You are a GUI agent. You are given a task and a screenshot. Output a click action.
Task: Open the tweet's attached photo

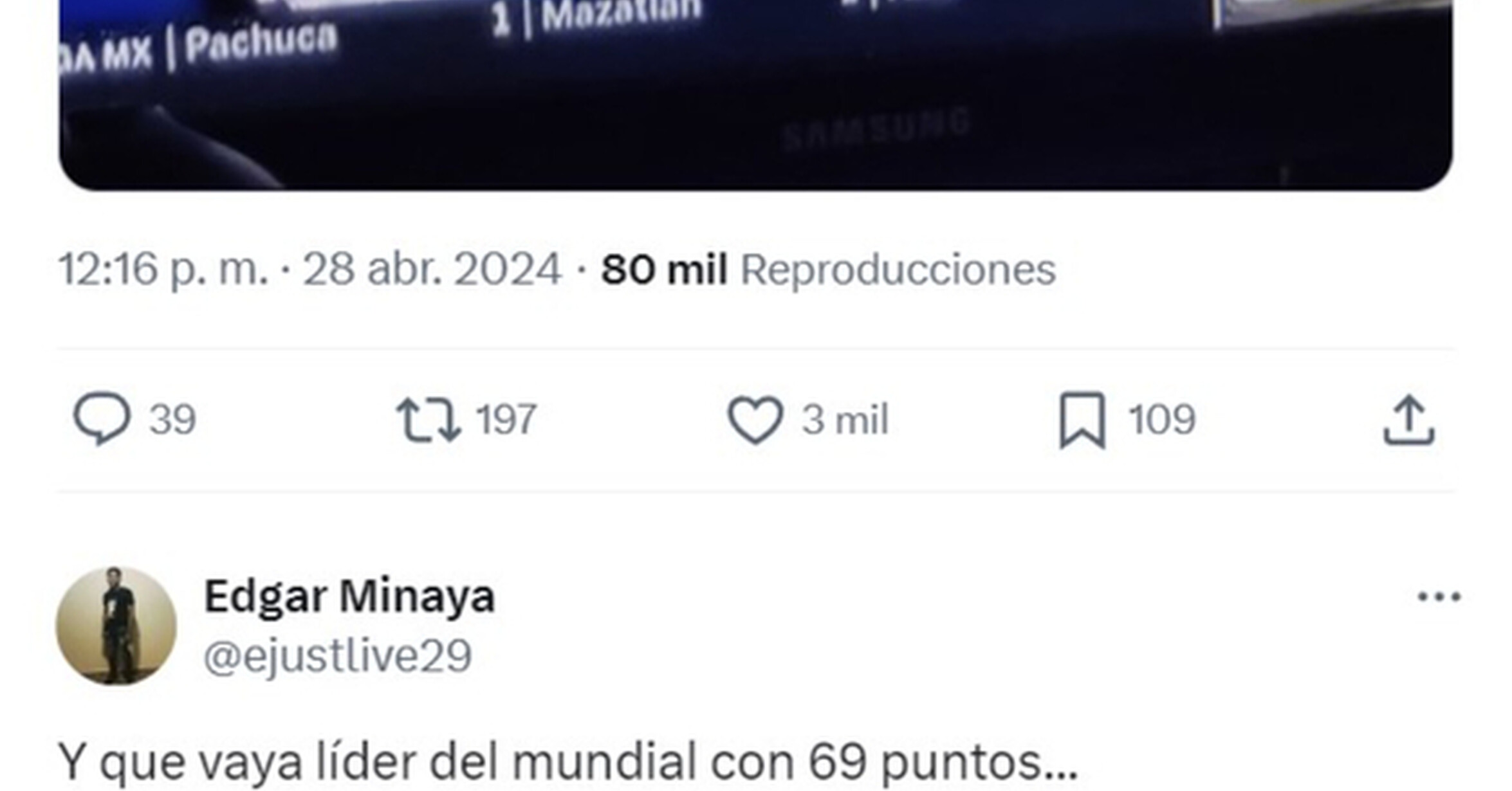755,95
